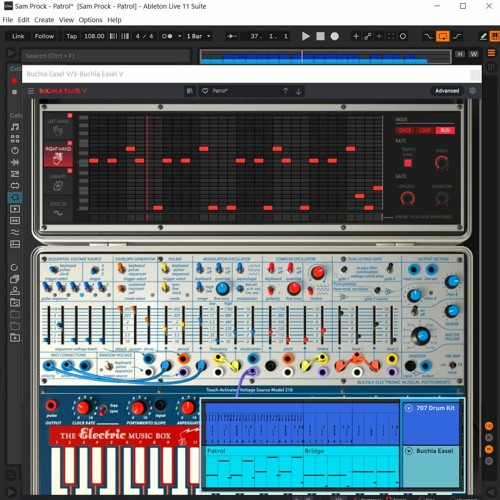Open the metronome settings dropdown arrow

180,36
